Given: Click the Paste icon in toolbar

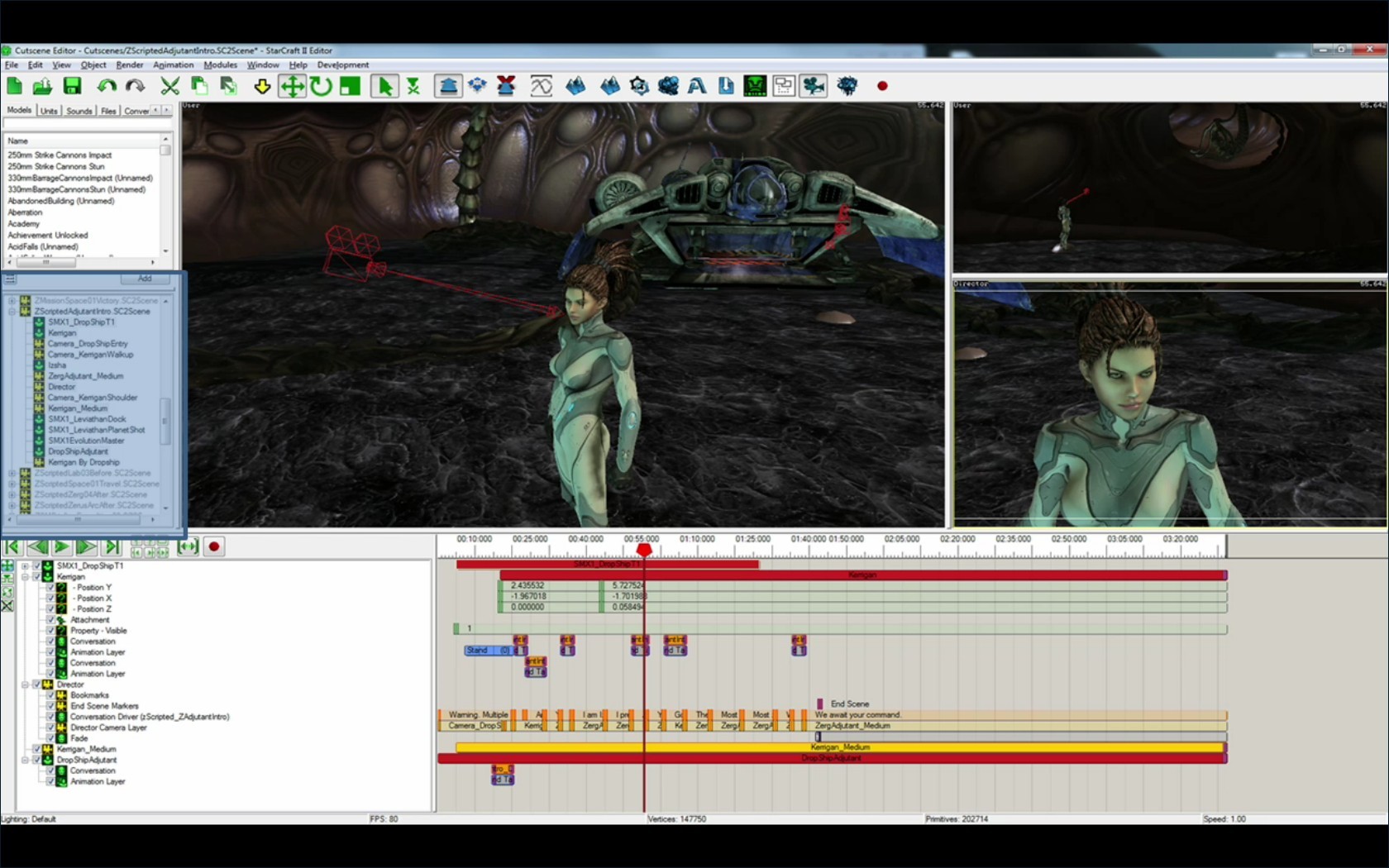Looking at the screenshot, I should pyautogui.click(x=228, y=86).
